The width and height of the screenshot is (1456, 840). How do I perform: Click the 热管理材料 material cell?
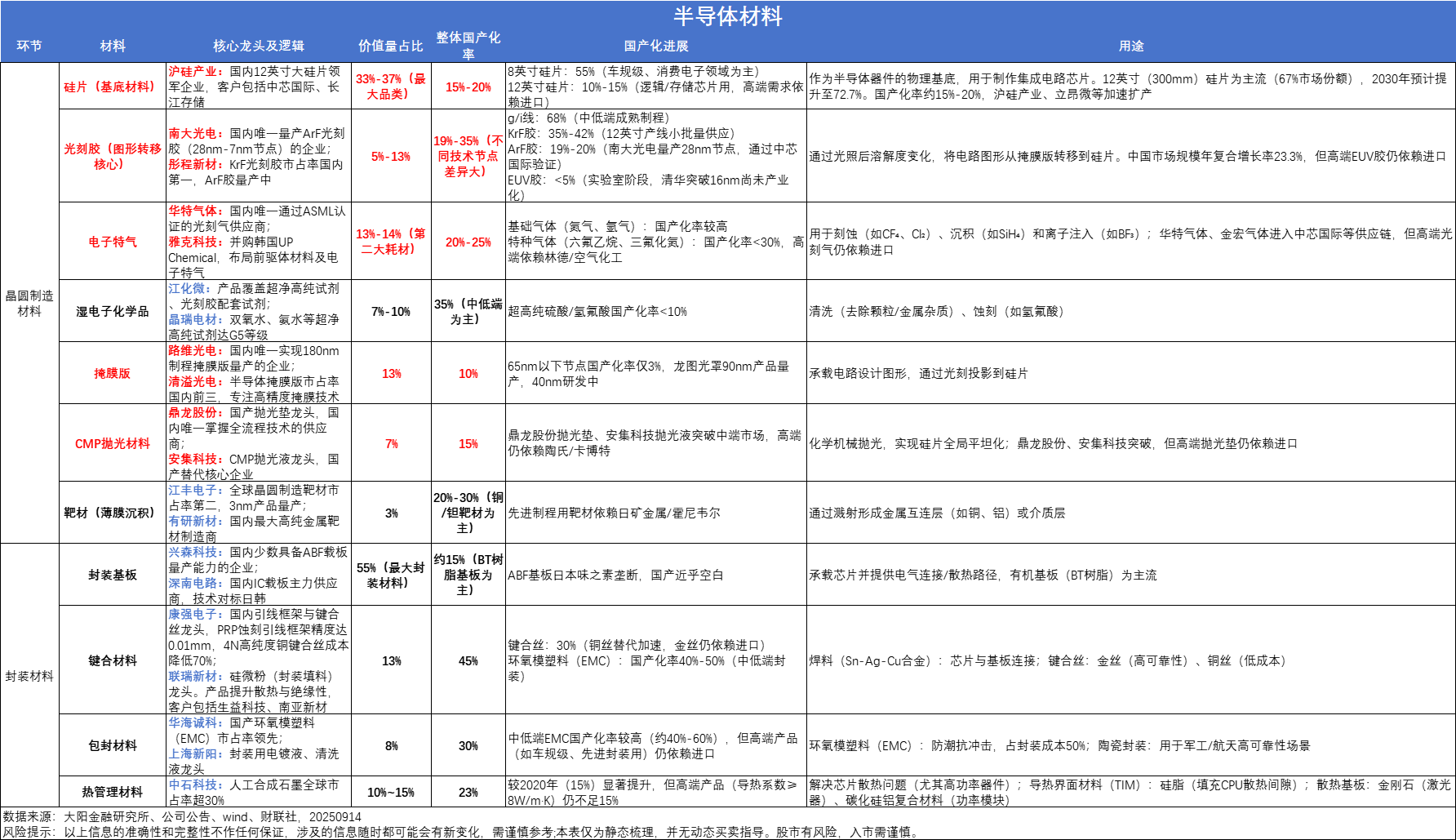(112, 792)
